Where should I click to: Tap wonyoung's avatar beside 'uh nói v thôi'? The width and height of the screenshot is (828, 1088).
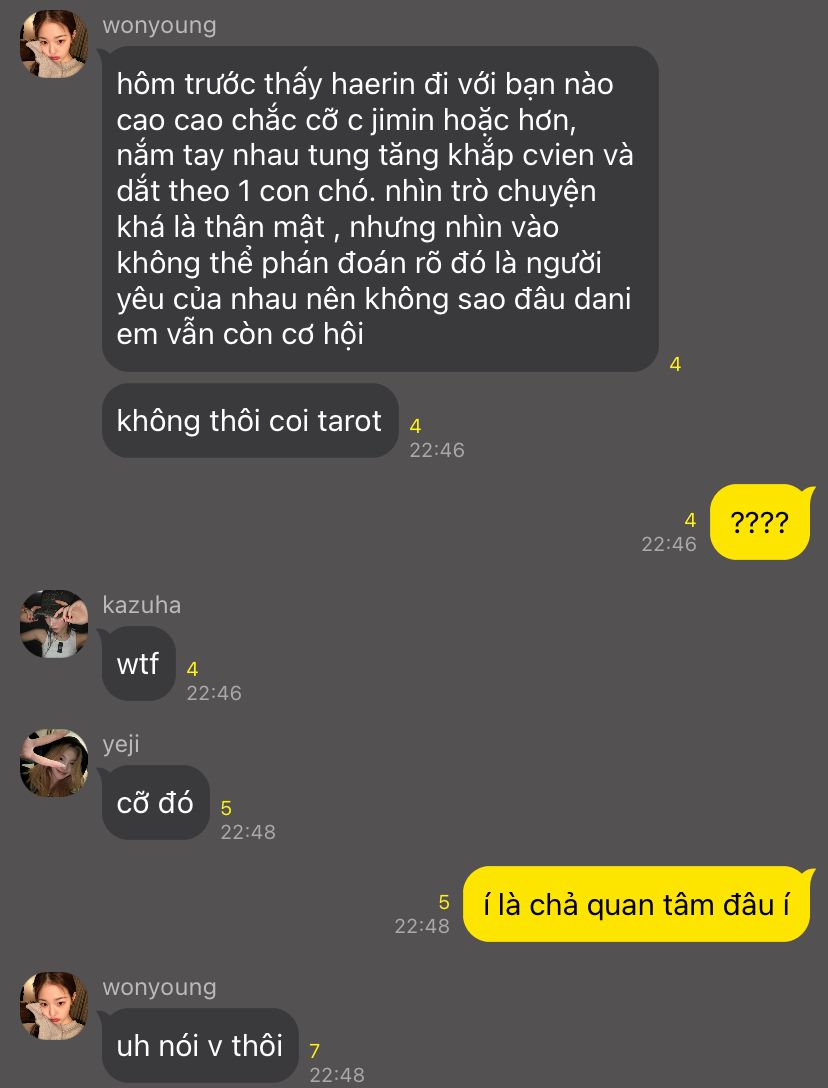53,1005
